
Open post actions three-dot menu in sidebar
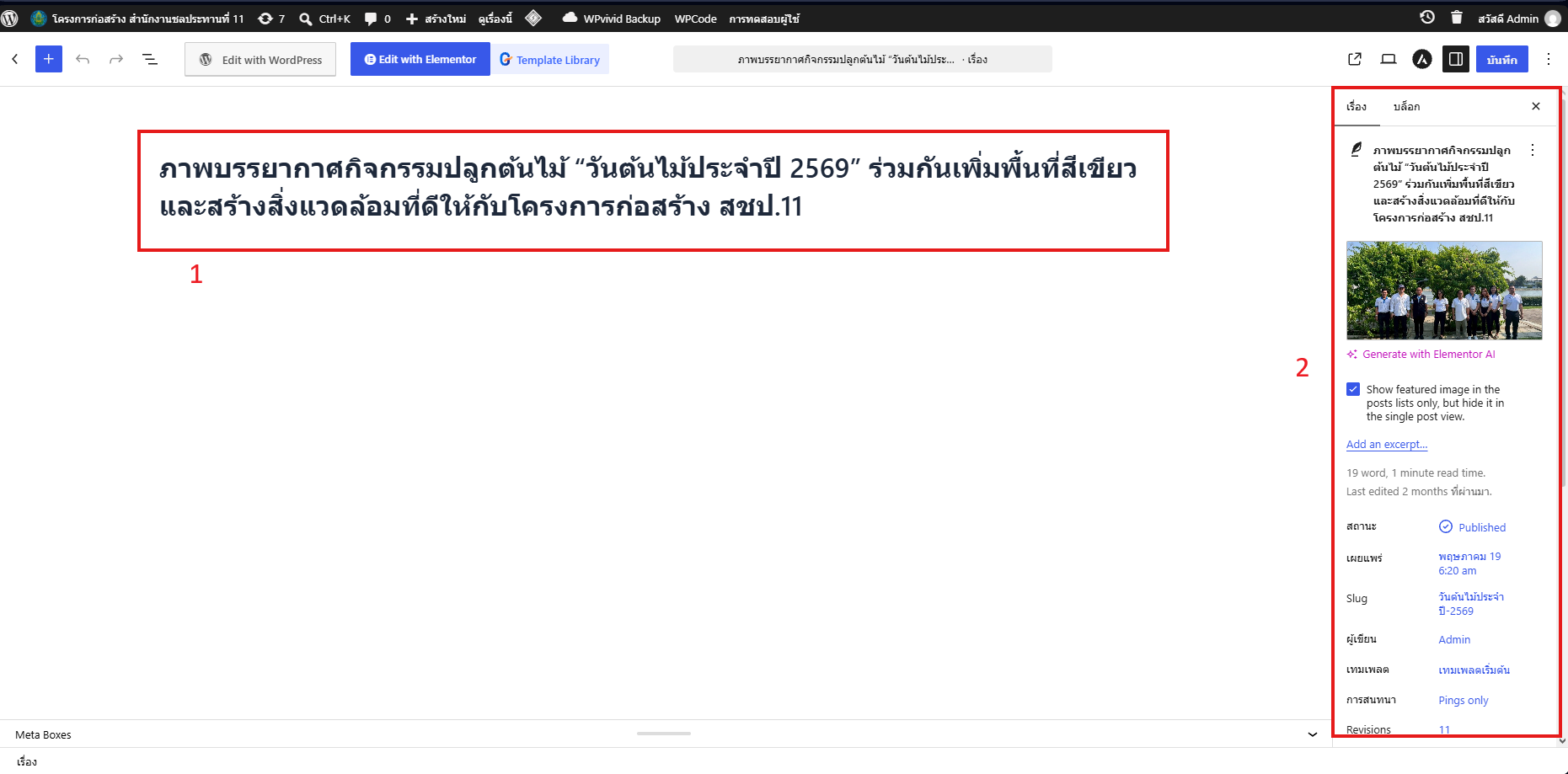(x=1533, y=150)
